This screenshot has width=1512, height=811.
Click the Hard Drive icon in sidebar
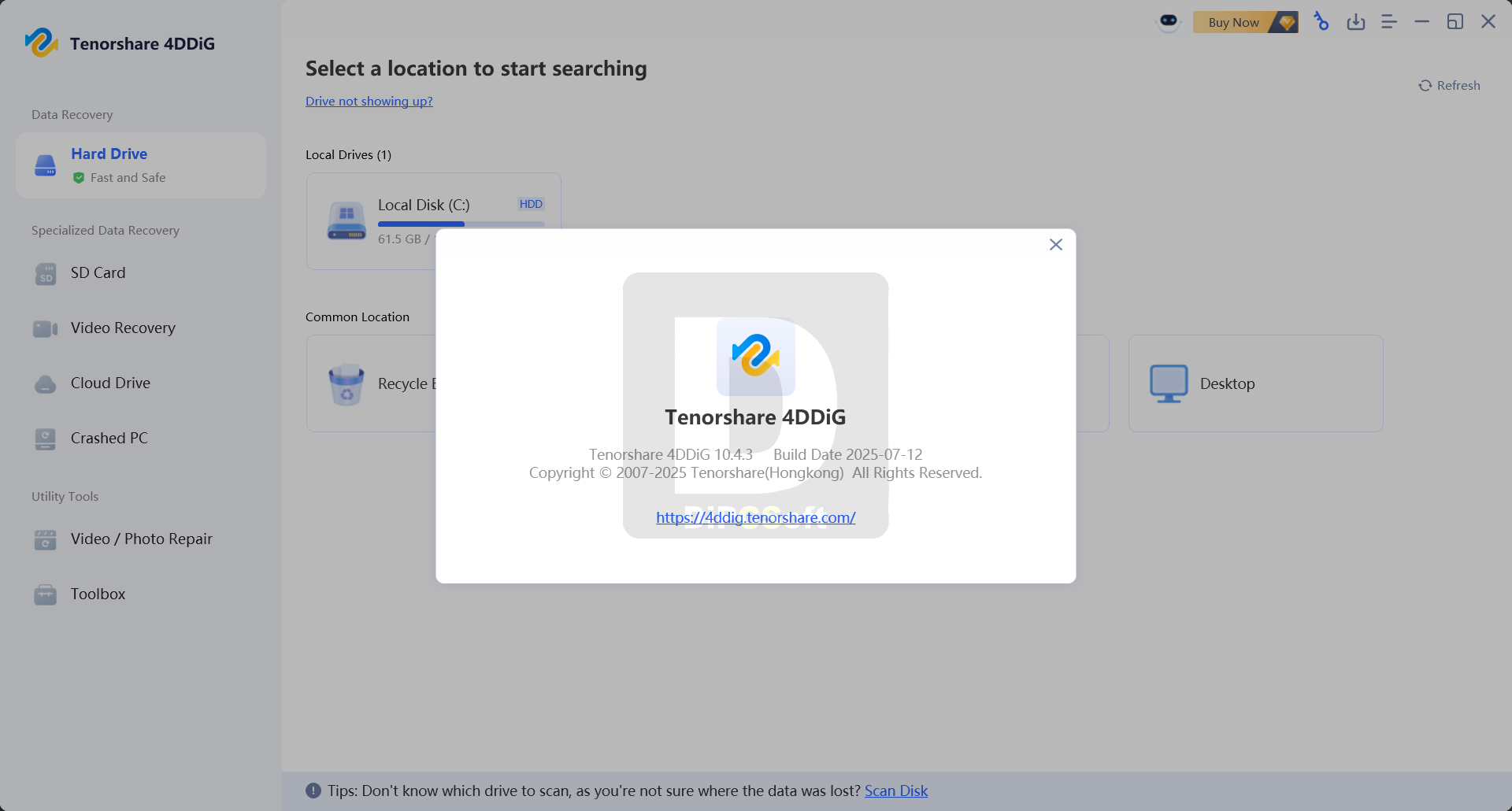pyautogui.click(x=46, y=165)
